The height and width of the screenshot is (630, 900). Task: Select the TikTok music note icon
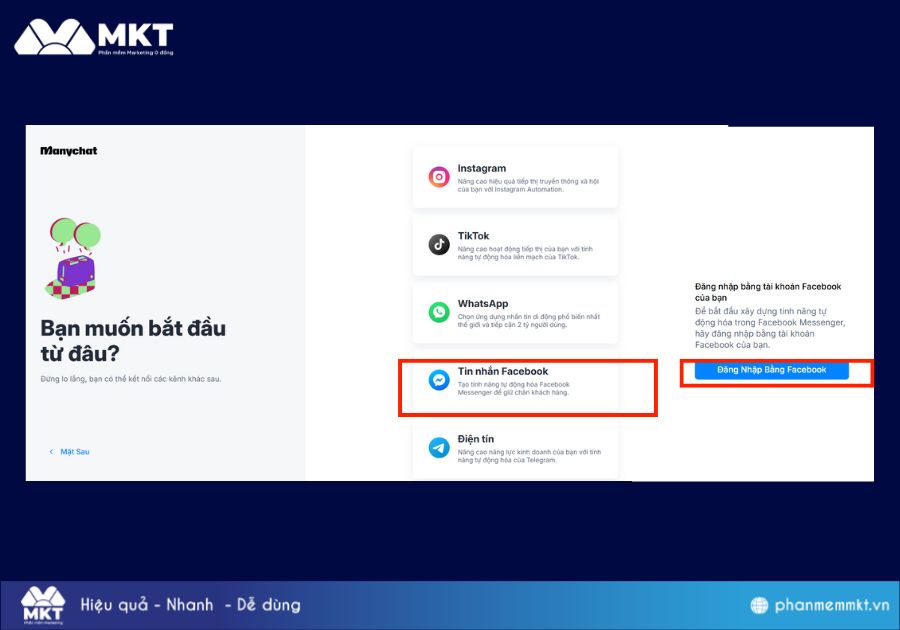439,245
